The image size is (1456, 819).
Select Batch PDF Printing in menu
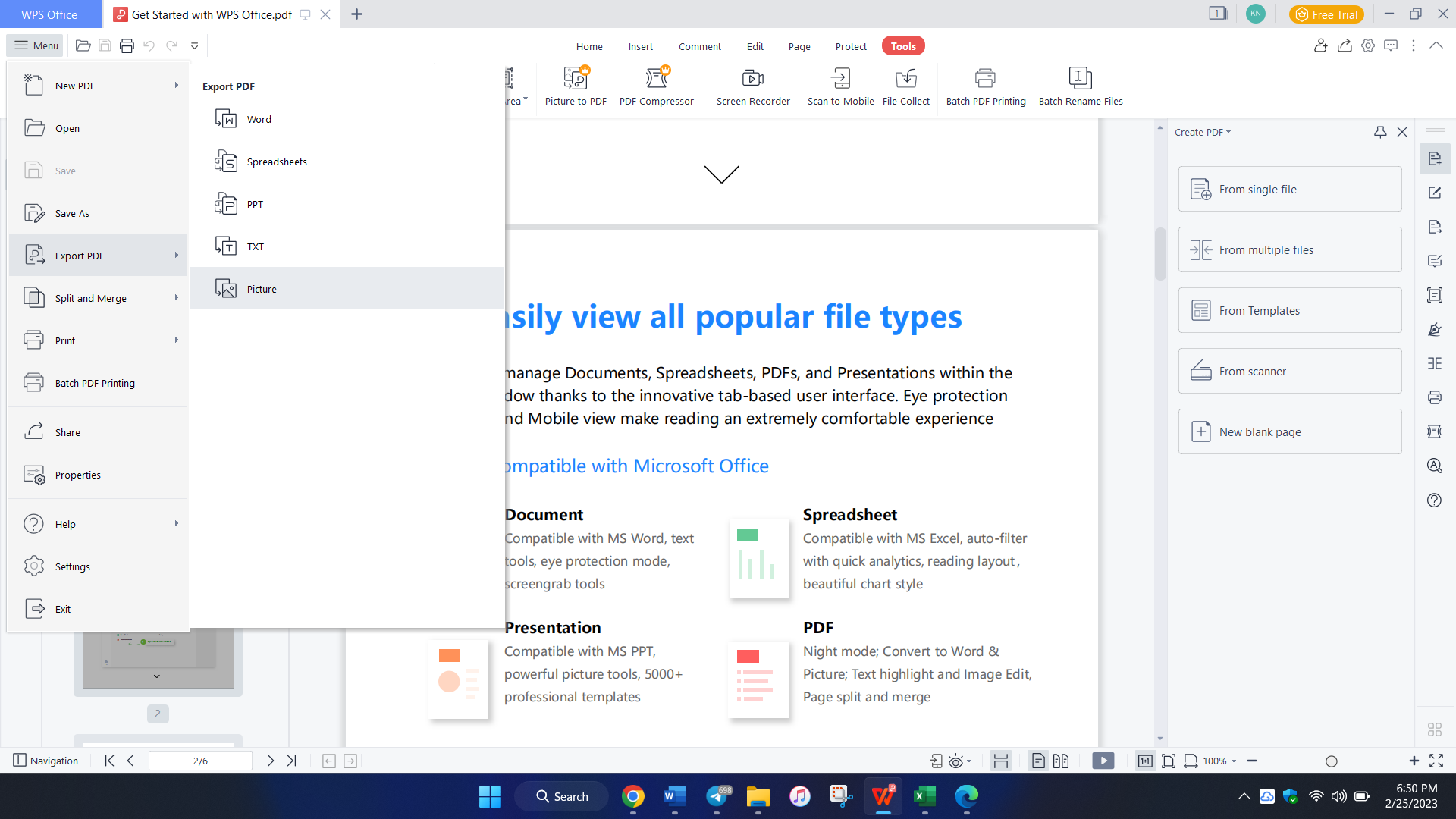98,383
